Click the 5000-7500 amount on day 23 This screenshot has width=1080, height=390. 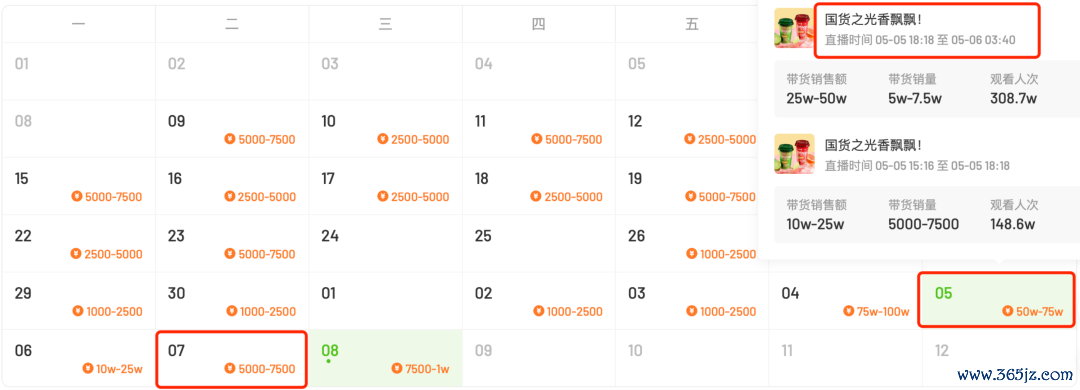(267, 254)
